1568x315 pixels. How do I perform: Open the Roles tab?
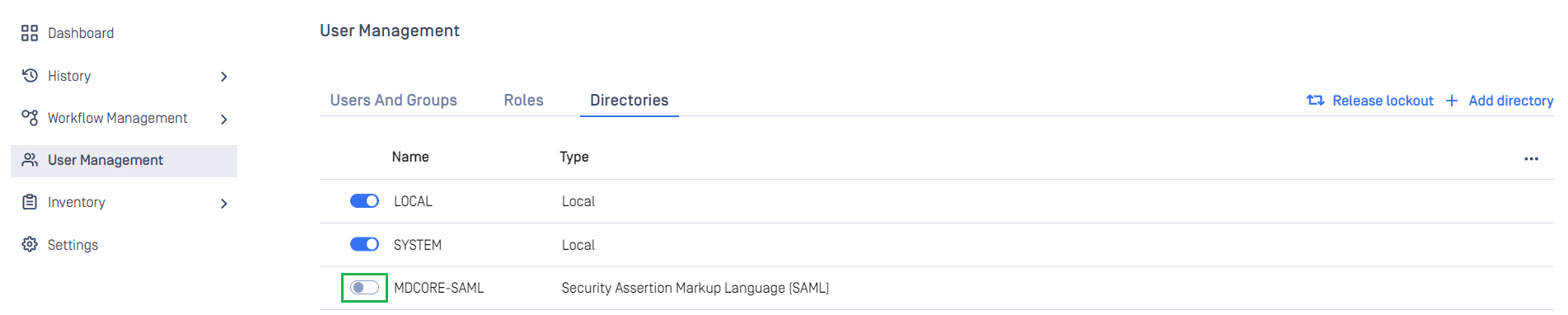click(523, 101)
